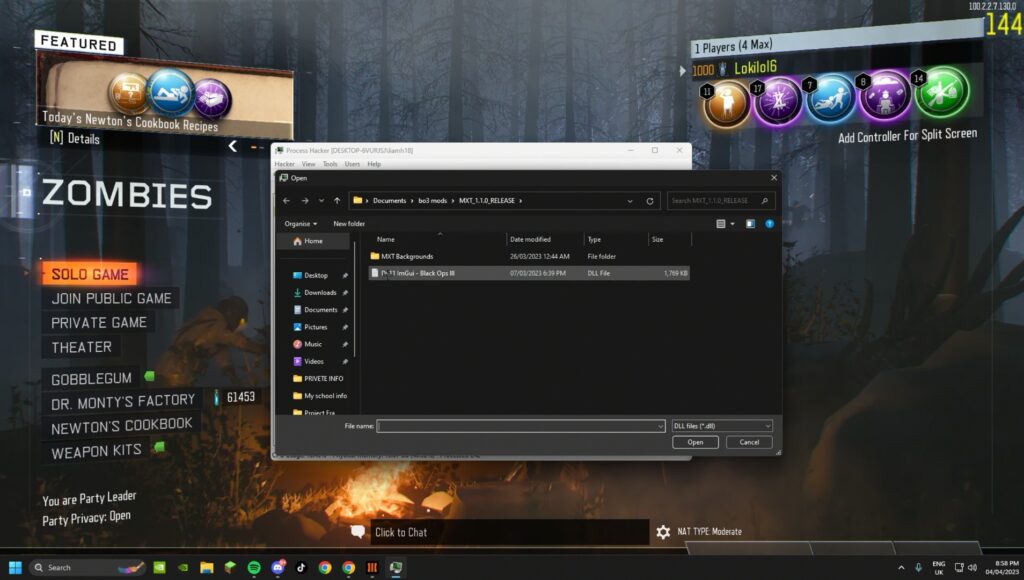Open the Hacker menu in Process Hacker
1024x580 pixels.
coord(285,164)
